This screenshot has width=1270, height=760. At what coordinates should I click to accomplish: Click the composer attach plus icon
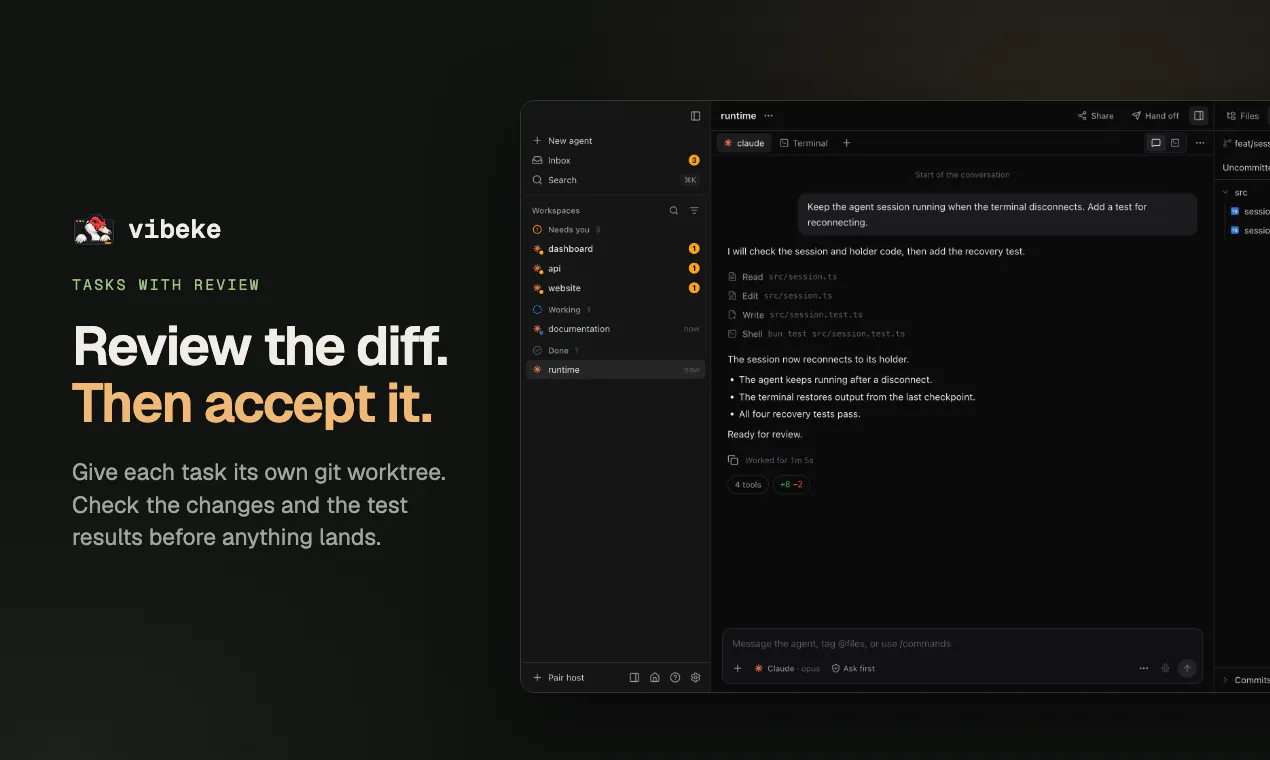pyautogui.click(x=738, y=668)
